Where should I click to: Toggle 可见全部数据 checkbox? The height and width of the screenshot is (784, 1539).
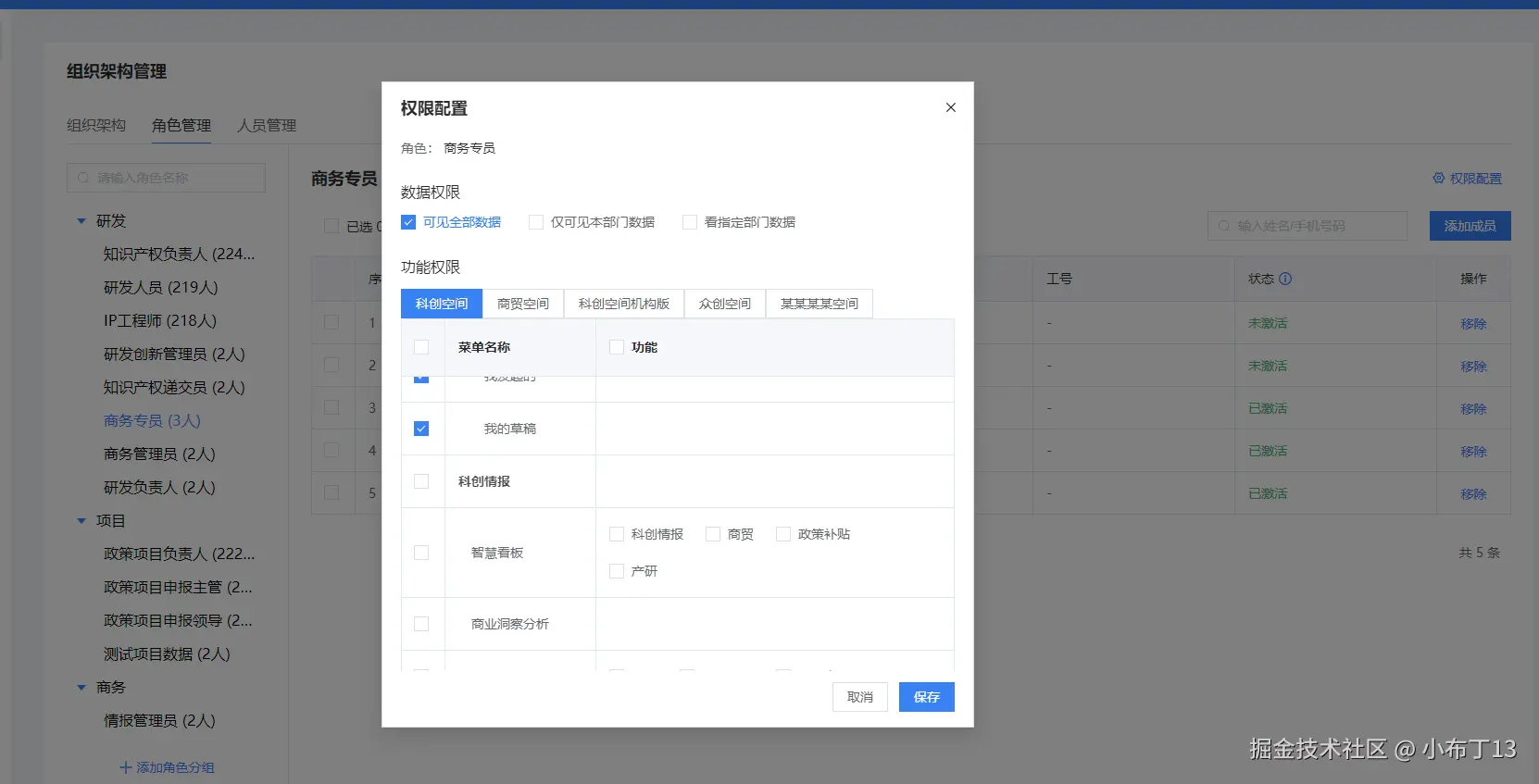(408, 222)
